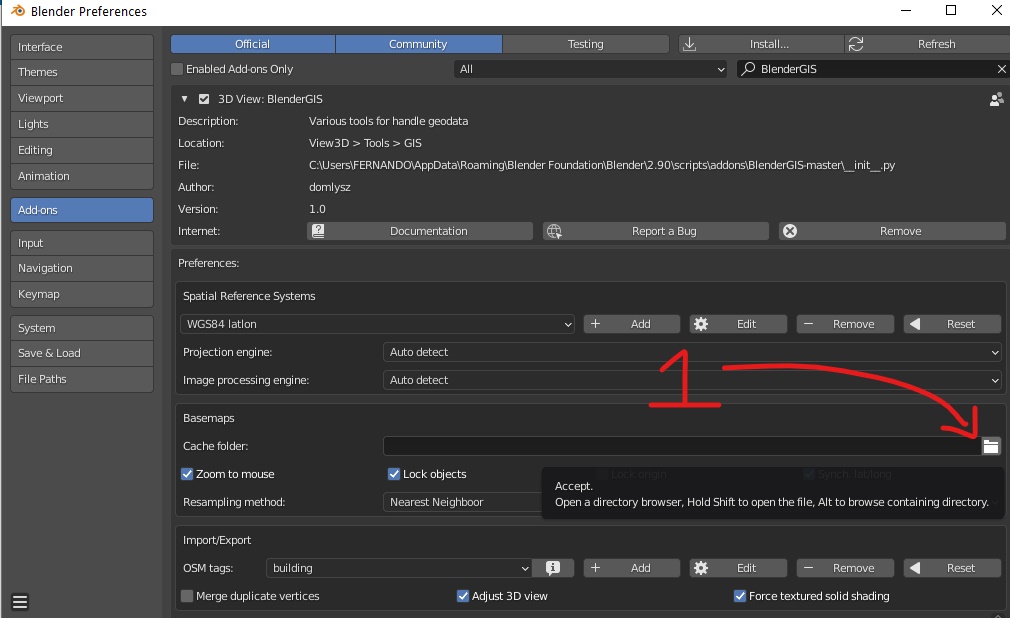1010x618 pixels.
Task: Click Install... to add an add-on
Action: [759, 44]
